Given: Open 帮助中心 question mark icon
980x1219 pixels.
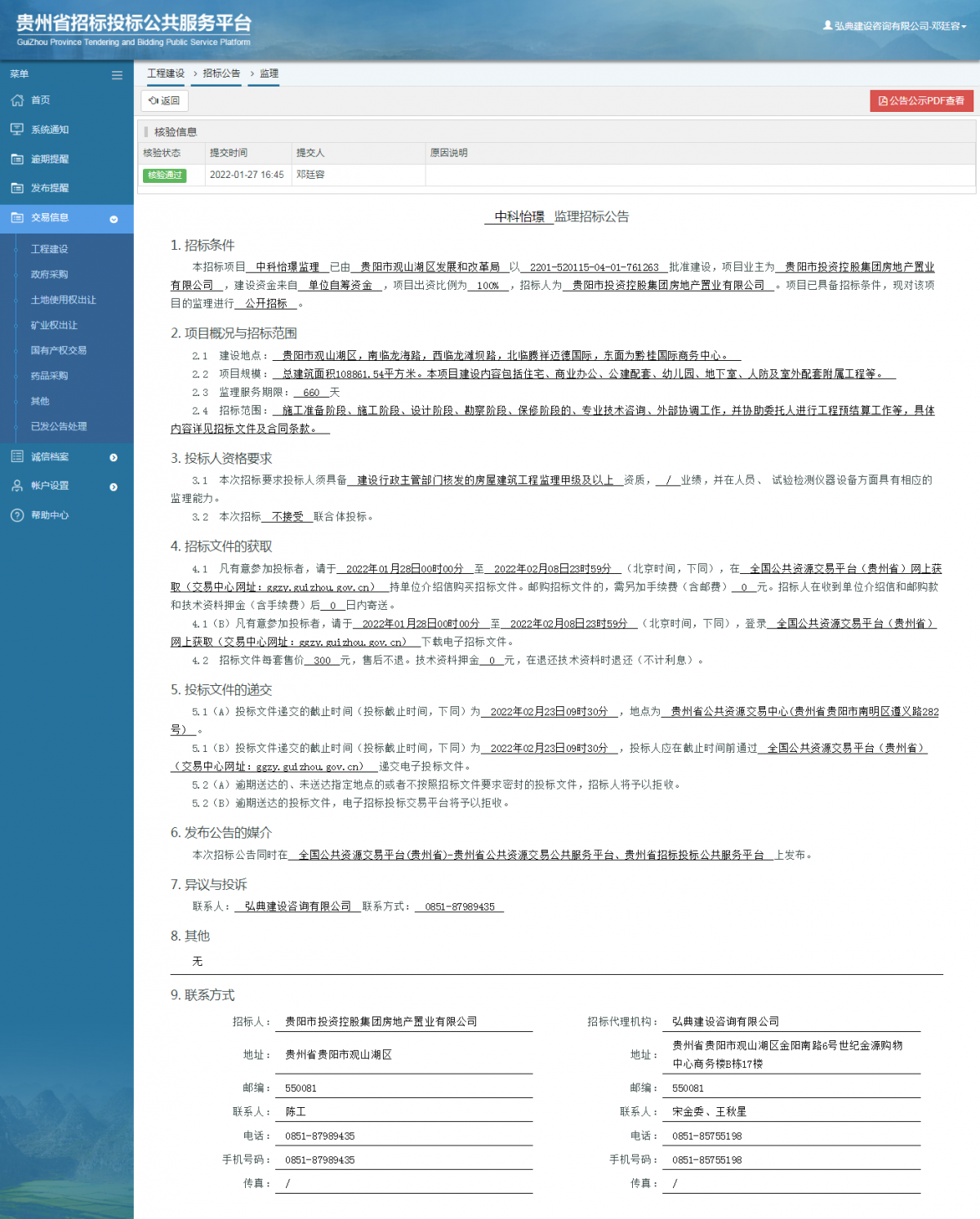Looking at the screenshot, I should (18, 515).
